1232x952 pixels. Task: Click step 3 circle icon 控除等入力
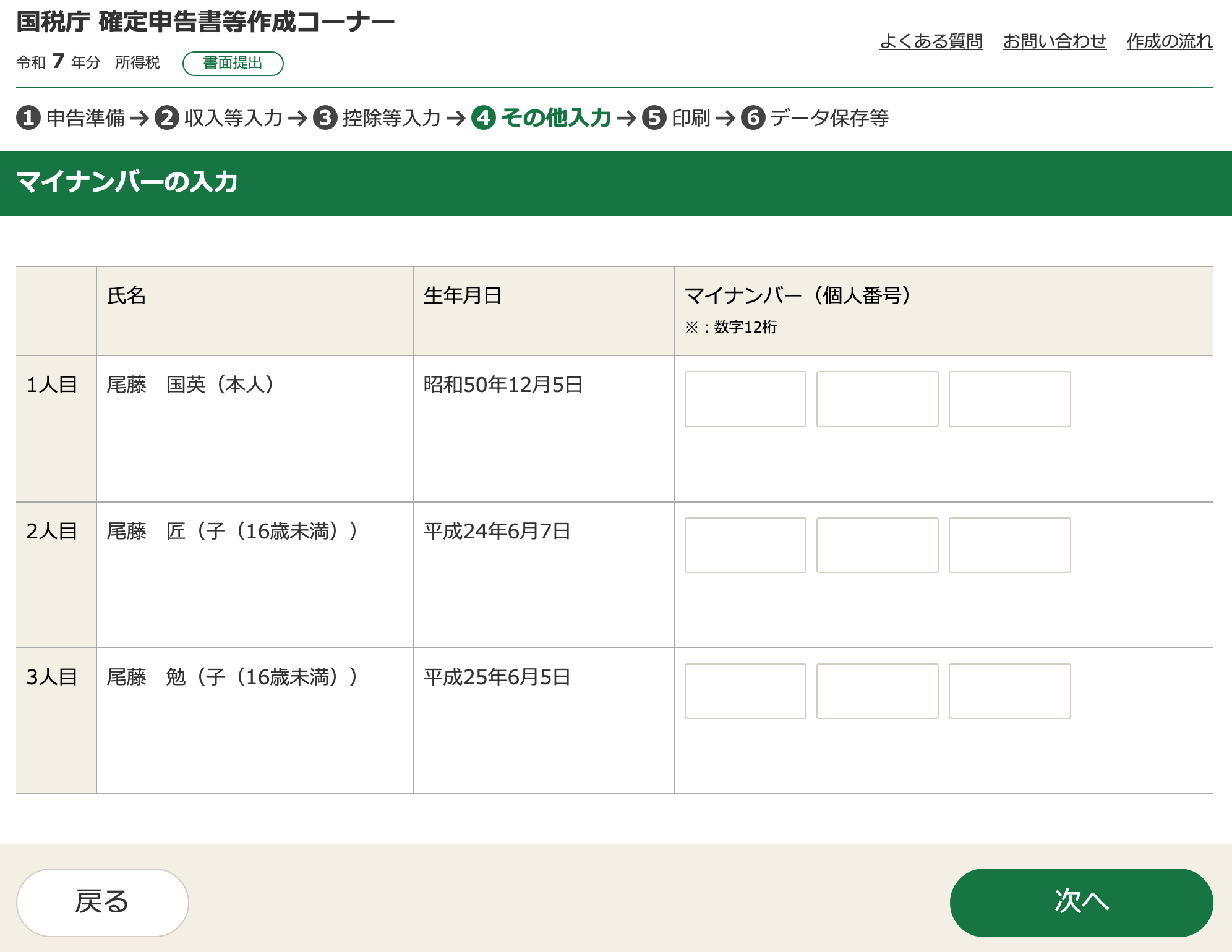325,117
